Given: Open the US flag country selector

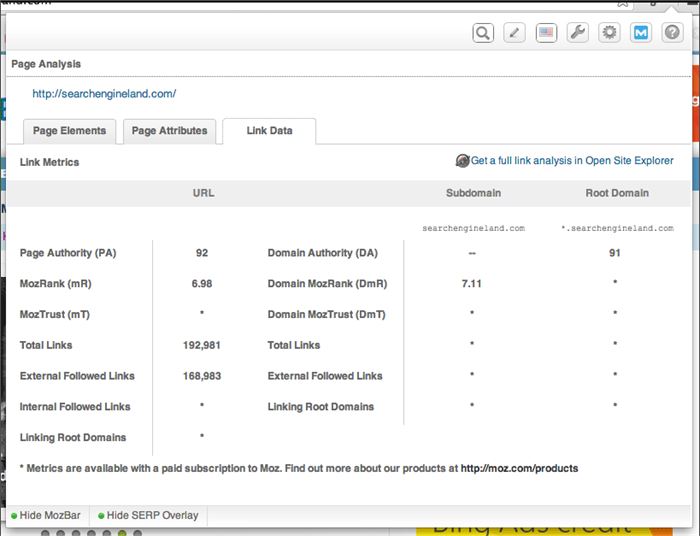Looking at the screenshot, I should coord(546,33).
